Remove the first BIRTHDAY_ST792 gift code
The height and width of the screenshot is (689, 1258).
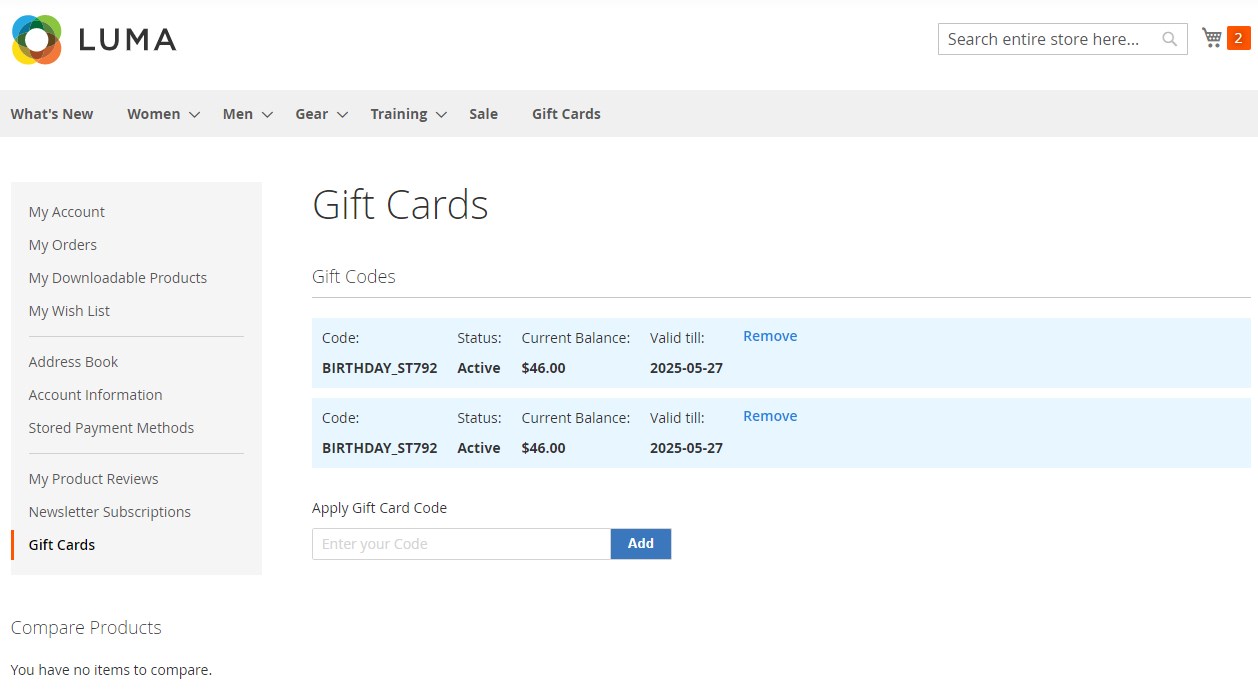pos(770,336)
